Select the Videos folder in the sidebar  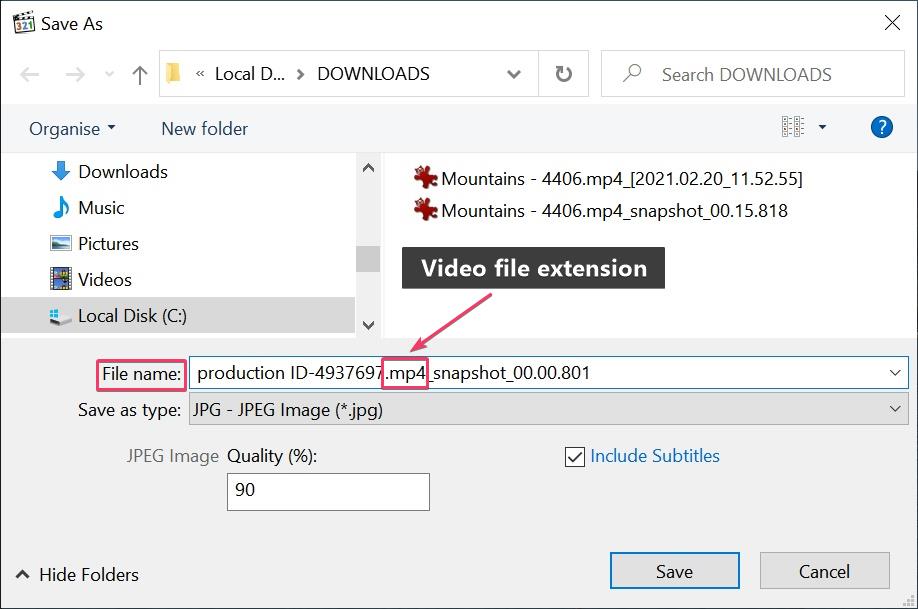pyautogui.click(x=108, y=279)
